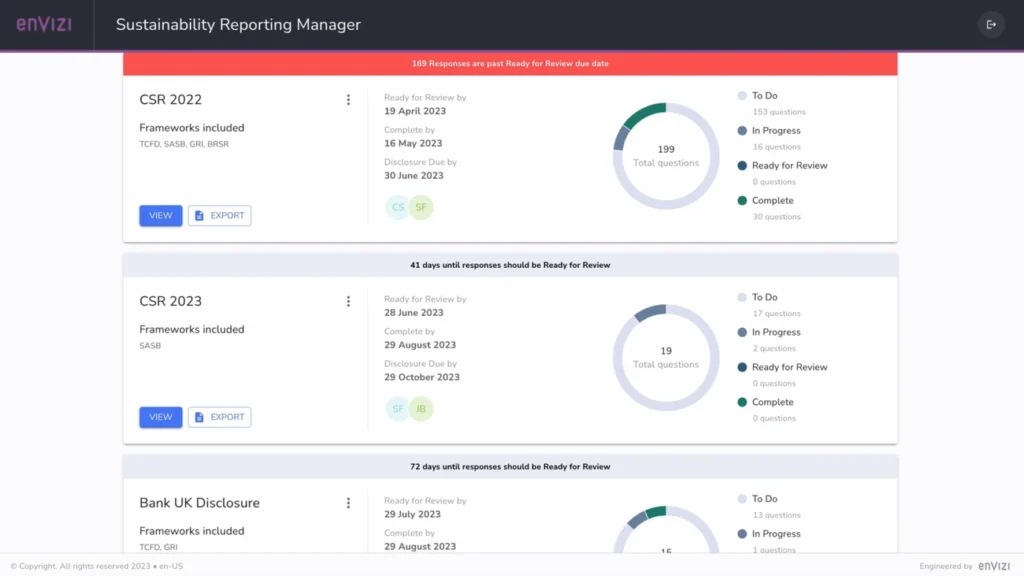Click the Bank UK Disclosure report title
This screenshot has height=576, width=1024.
pyautogui.click(x=199, y=503)
